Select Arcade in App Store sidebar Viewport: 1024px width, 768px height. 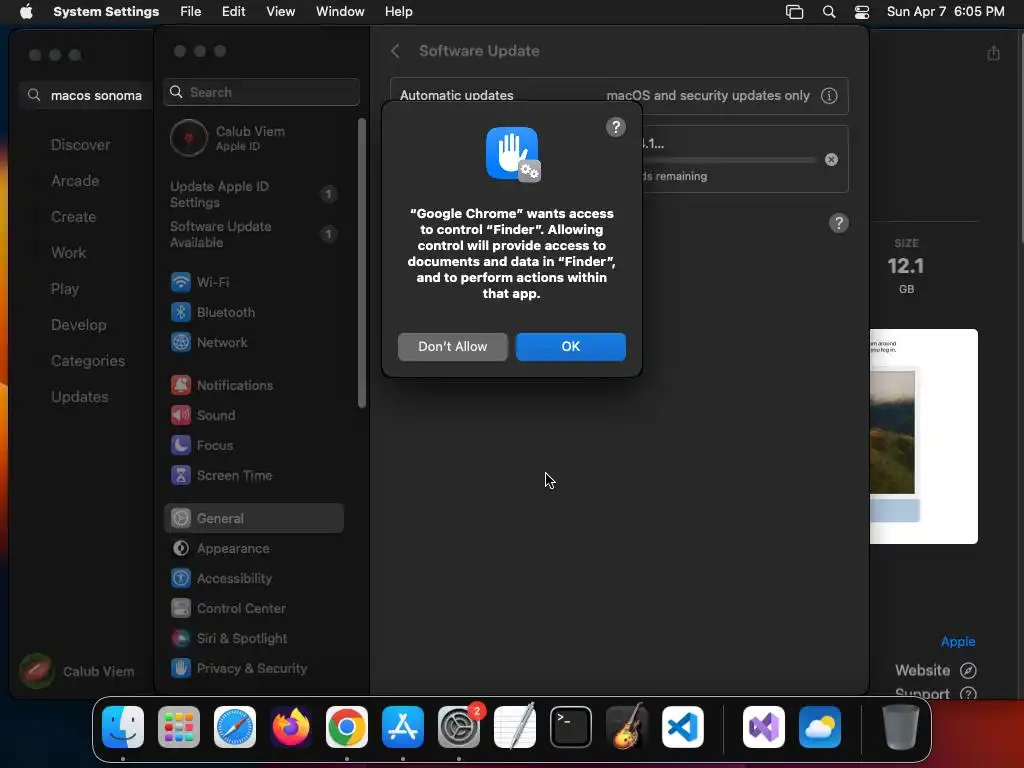[75, 181]
